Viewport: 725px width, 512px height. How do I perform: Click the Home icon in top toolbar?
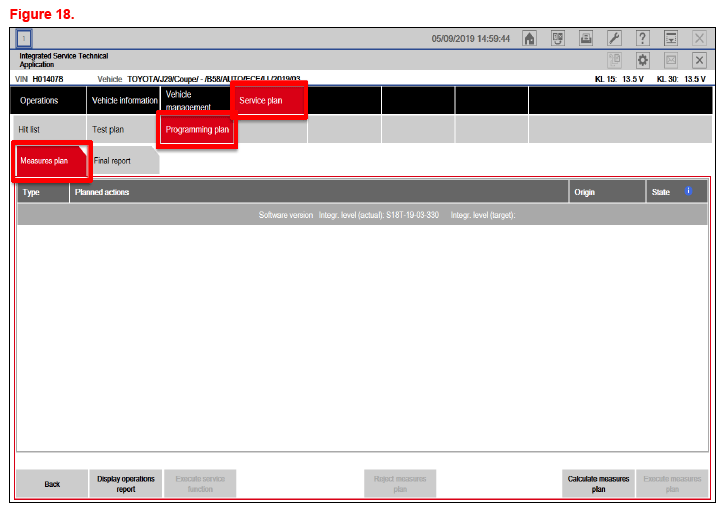530,38
